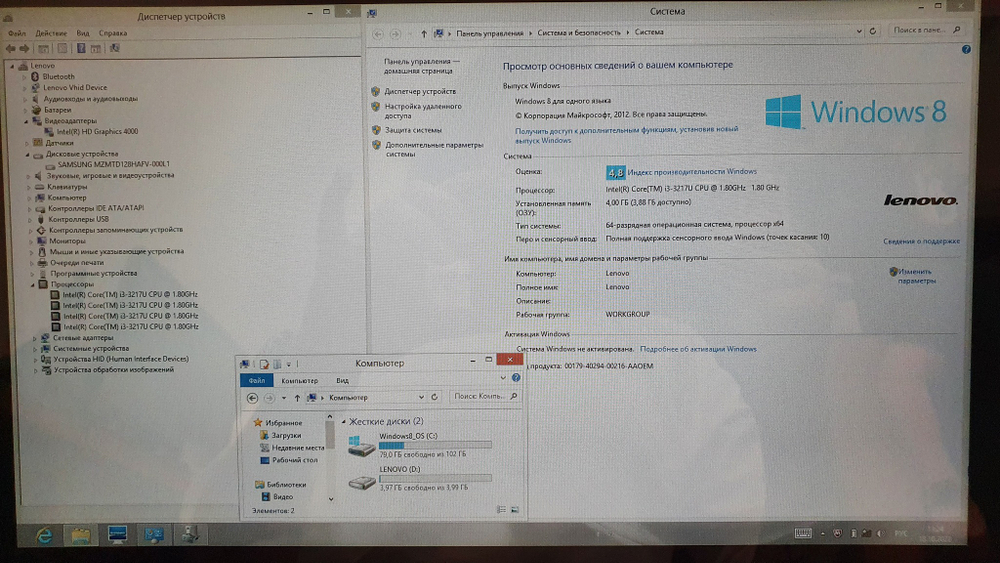Select first Intel Core i3-3217U processor entry
The image size is (1000, 563).
pyautogui.click(x=130, y=295)
